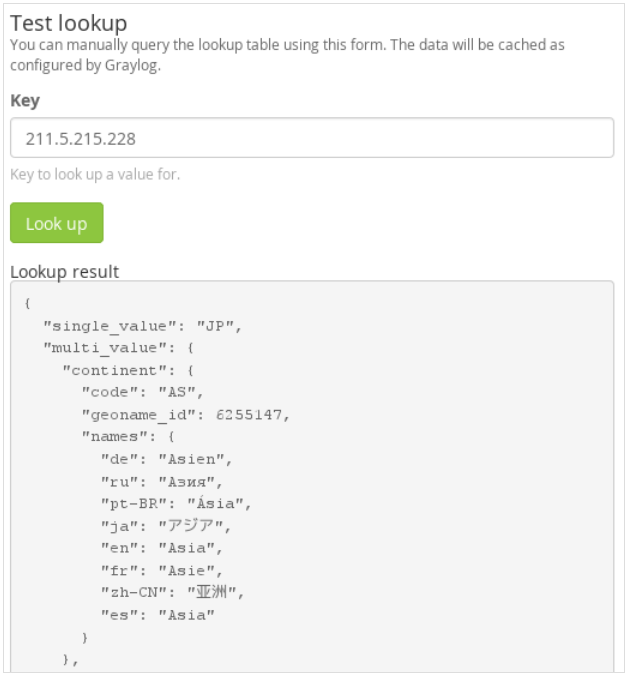The height and width of the screenshot is (675, 628).
Task: Click the "Lookup result" label
Action: tap(64, 271)
